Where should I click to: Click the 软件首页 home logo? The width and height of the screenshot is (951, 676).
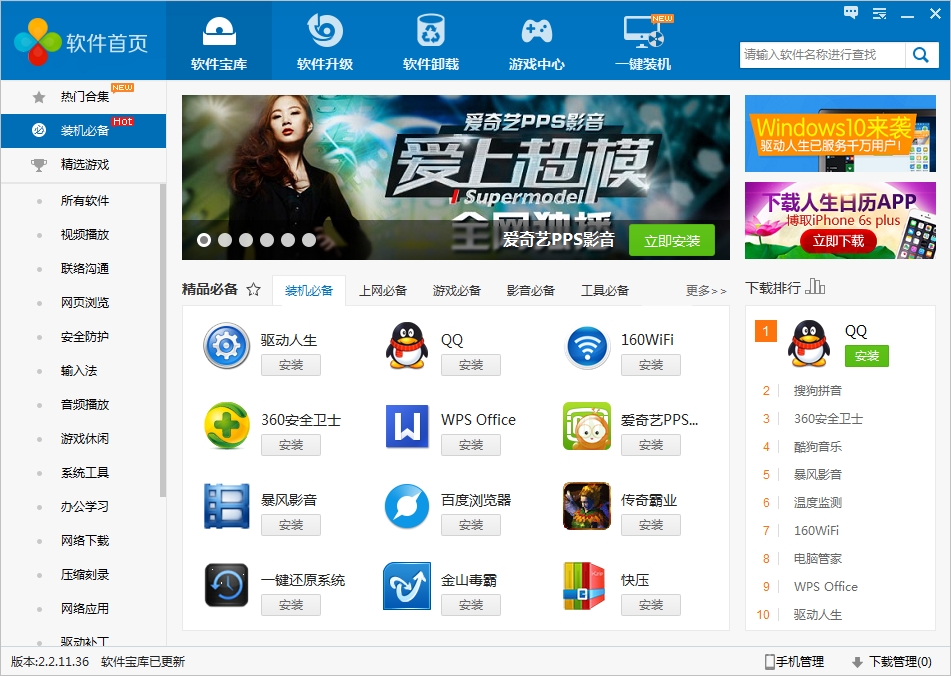(81, 41)
